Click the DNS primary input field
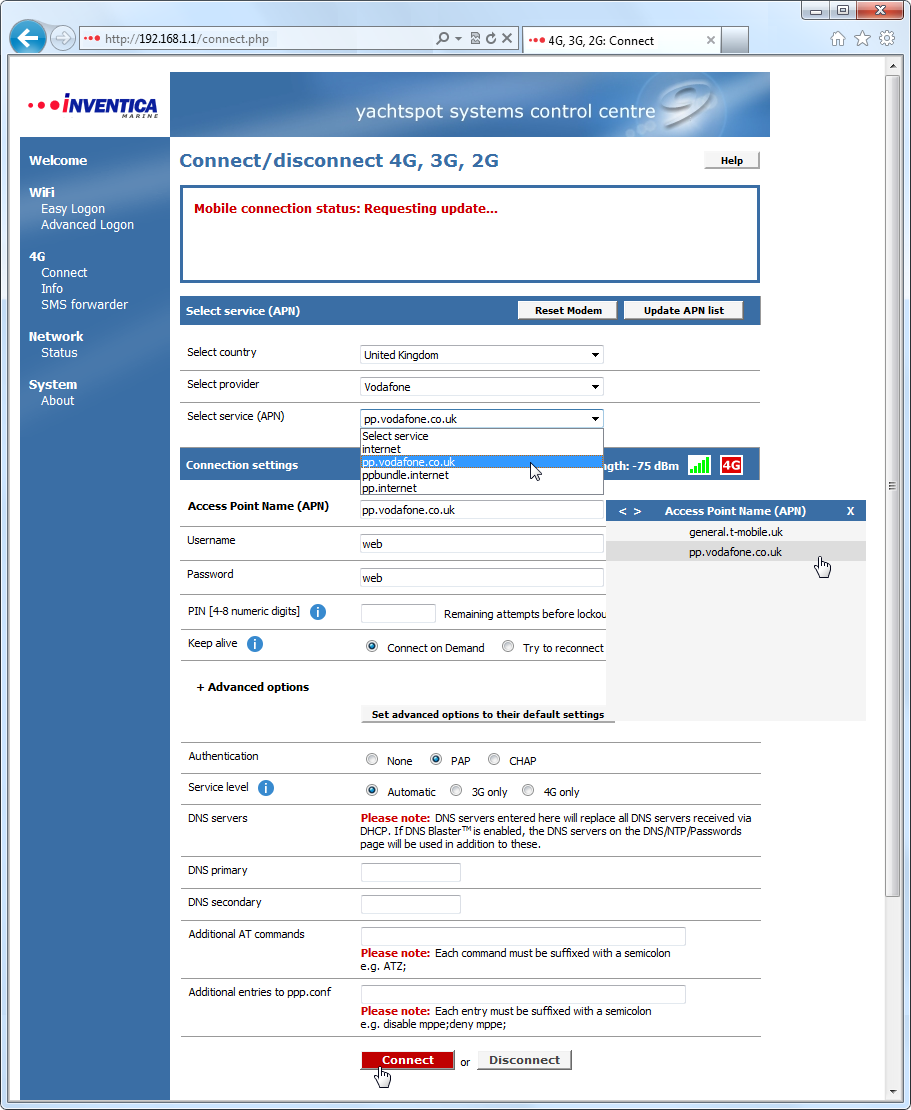This screenshot has width=911, height=1110. pos(411,872)
